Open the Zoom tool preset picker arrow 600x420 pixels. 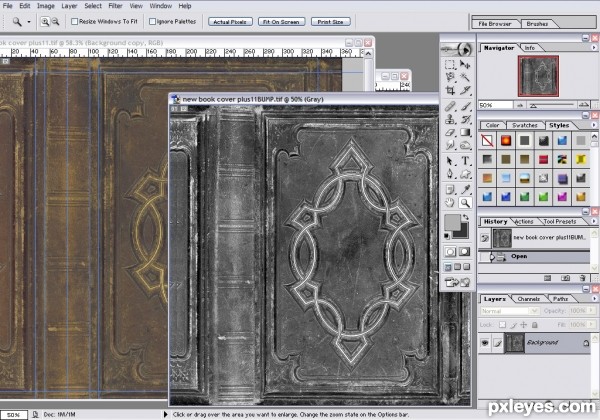(29, 22)
